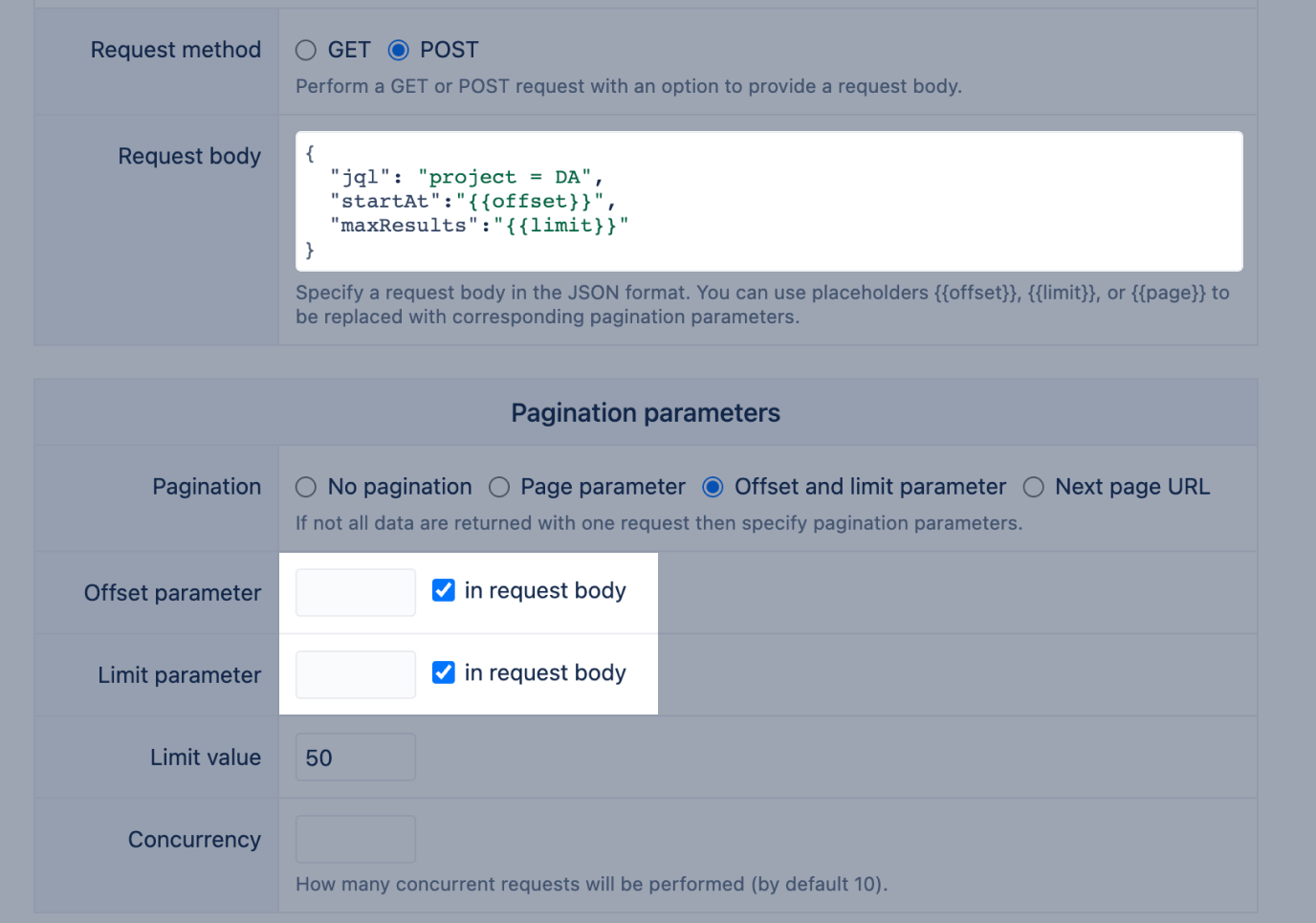Disable in request body for Limit parameter
1316x923 pixels.
click(443, 672)
